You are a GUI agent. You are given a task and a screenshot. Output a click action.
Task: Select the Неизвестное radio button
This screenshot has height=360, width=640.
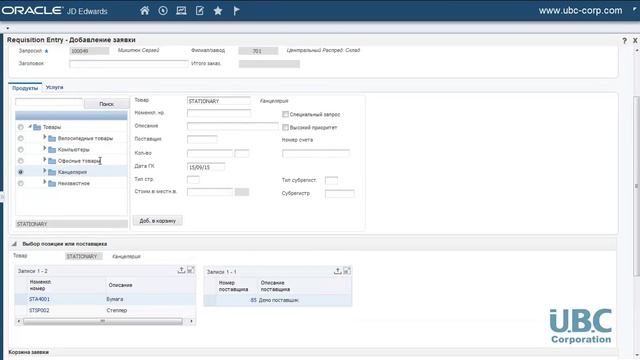click(20, 184)
